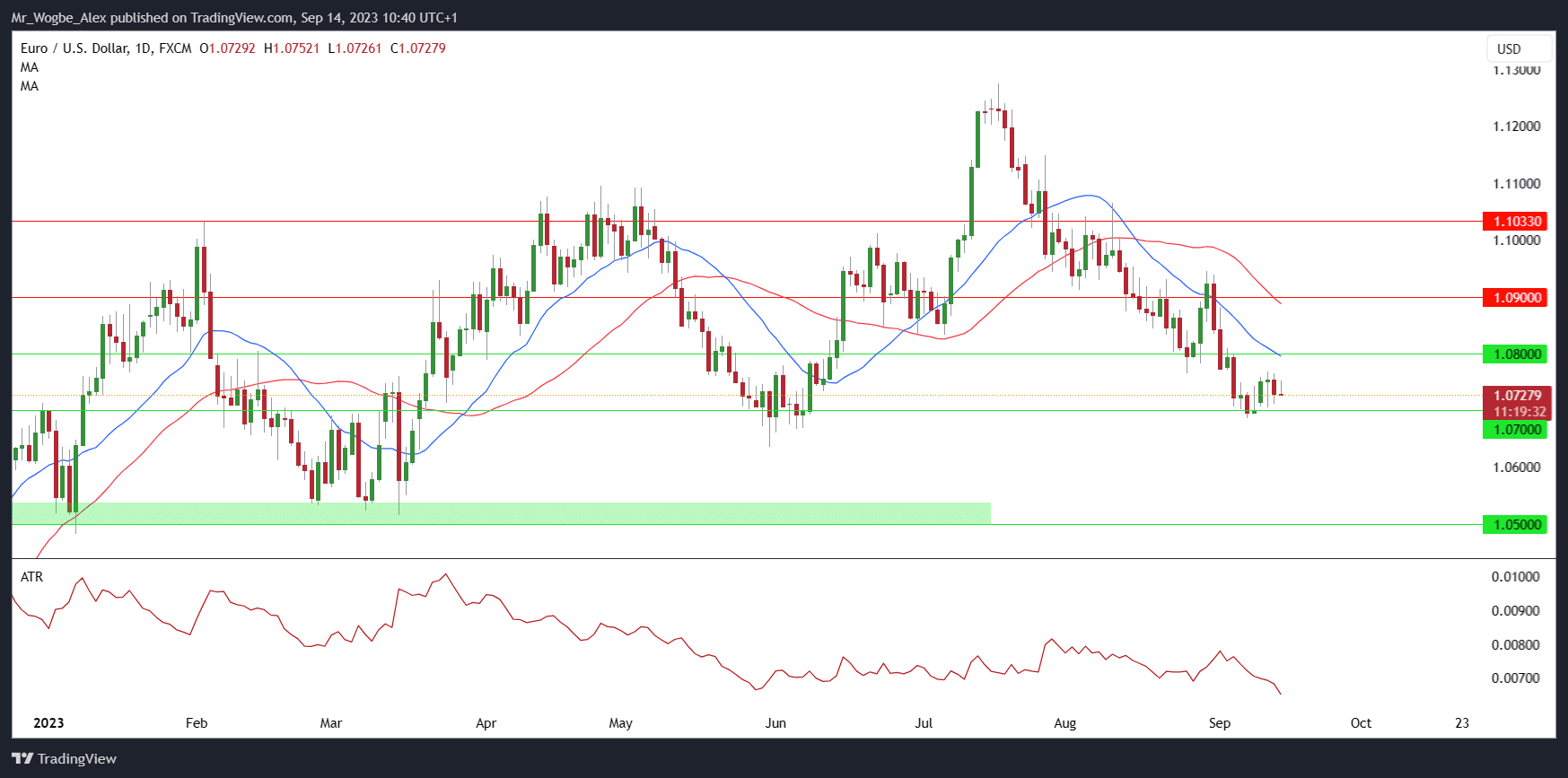
Task: Click the countdown timer 11:19:32
Action: pos(1517,412)
